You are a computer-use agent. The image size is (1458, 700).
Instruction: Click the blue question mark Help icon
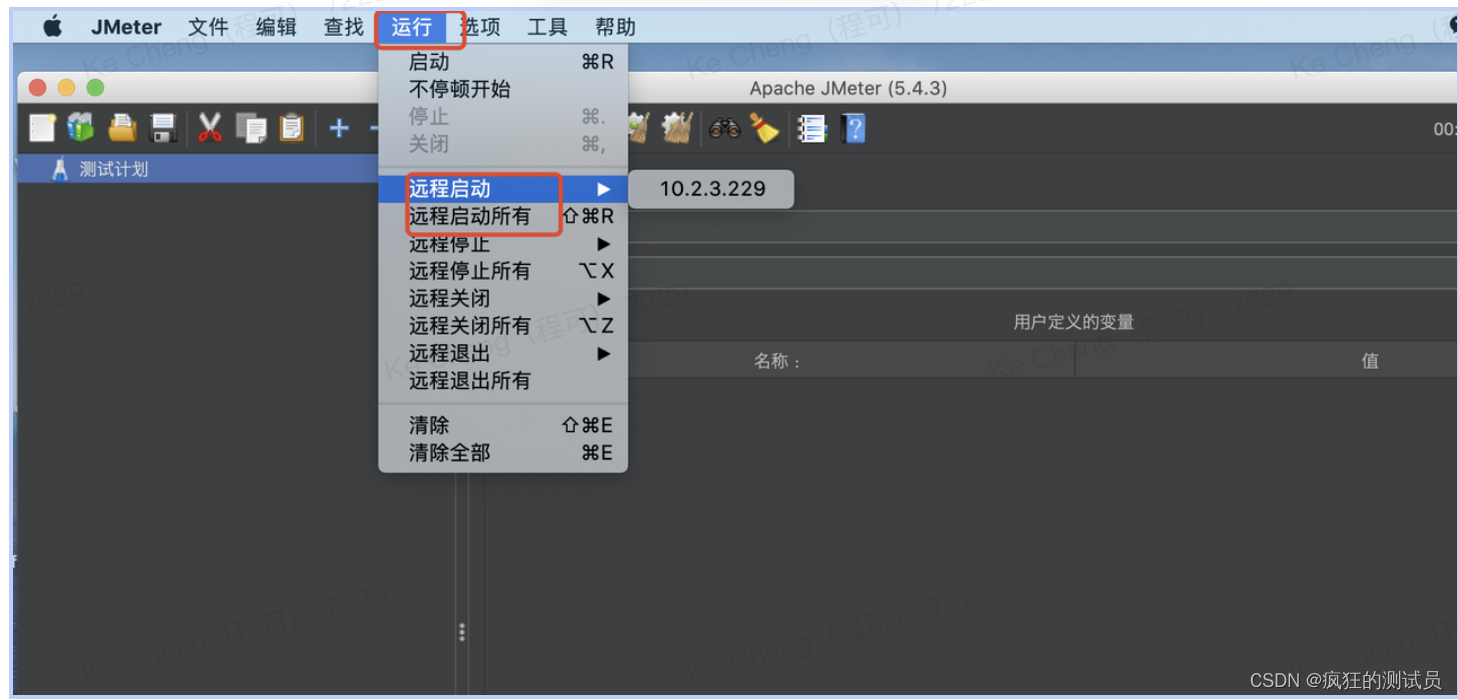853,128
